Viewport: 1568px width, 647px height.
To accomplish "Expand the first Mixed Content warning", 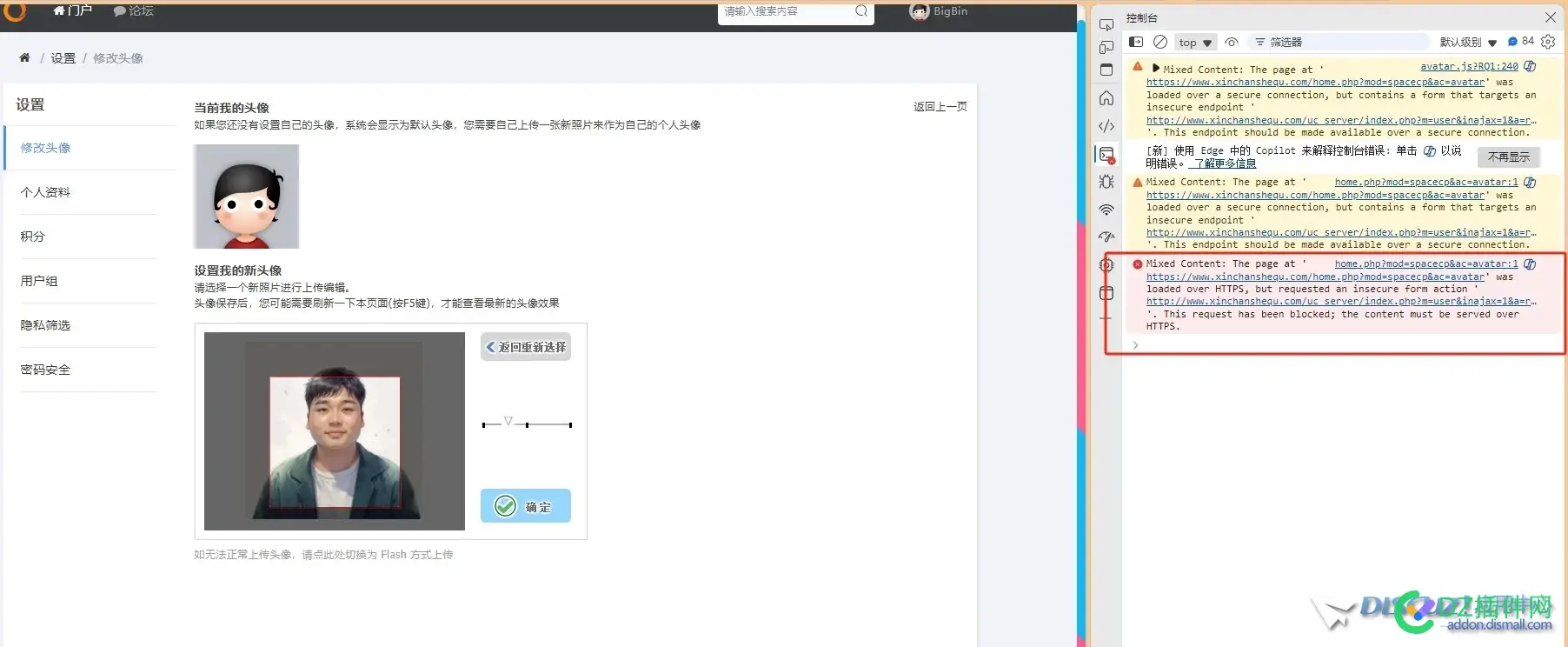I will [1155, 68].
